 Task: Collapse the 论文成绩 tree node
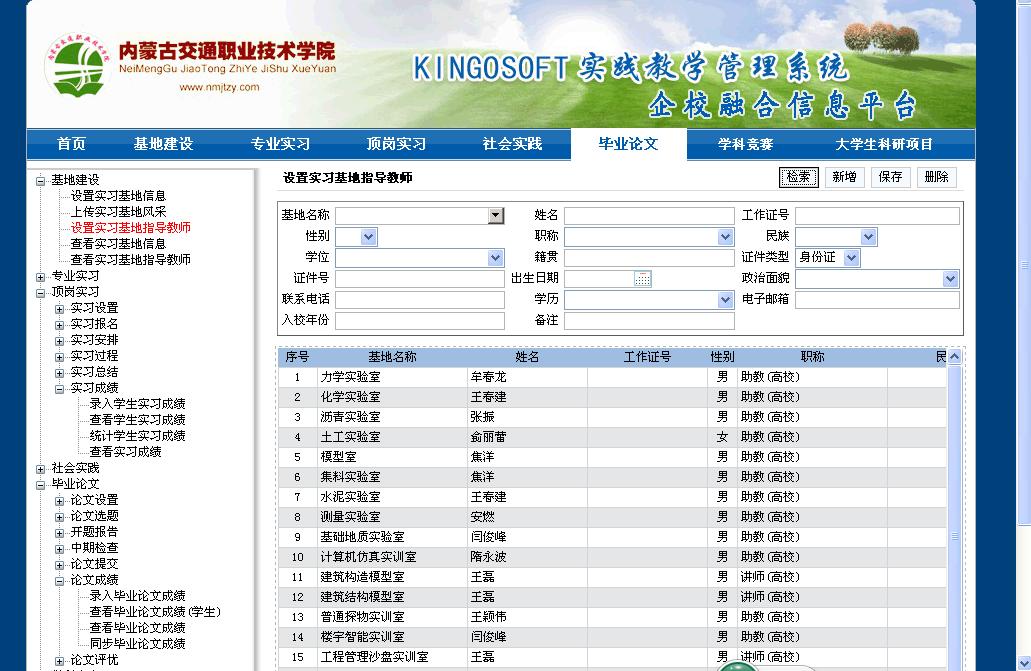click(60, 580)
